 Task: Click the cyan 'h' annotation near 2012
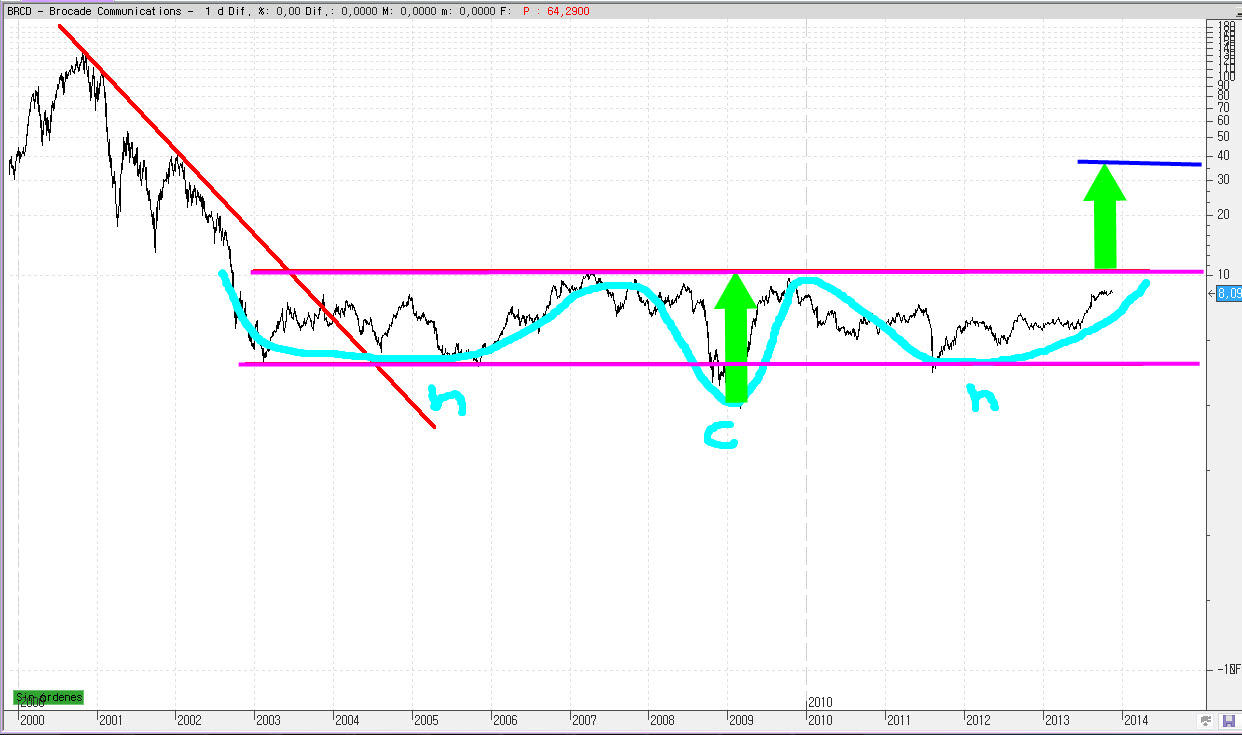tap(984, 399)
